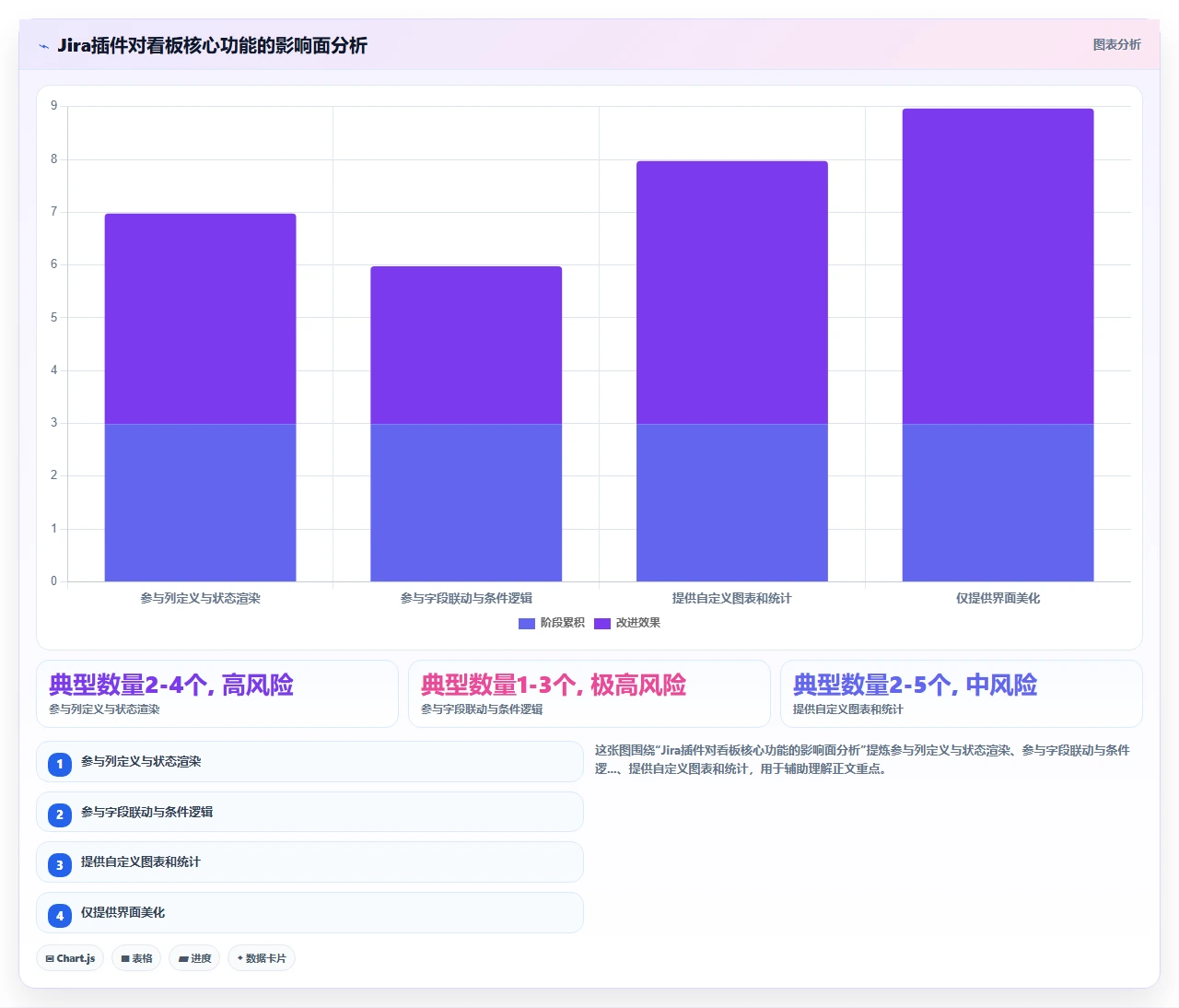Click the number 2 badge icon

(x=60, y=815)
